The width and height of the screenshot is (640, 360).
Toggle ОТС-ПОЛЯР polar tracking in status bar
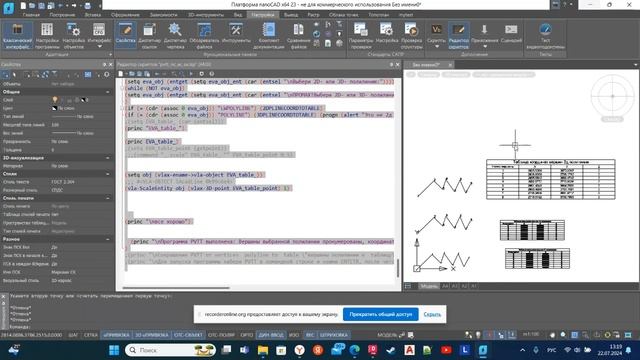(222, 335)
